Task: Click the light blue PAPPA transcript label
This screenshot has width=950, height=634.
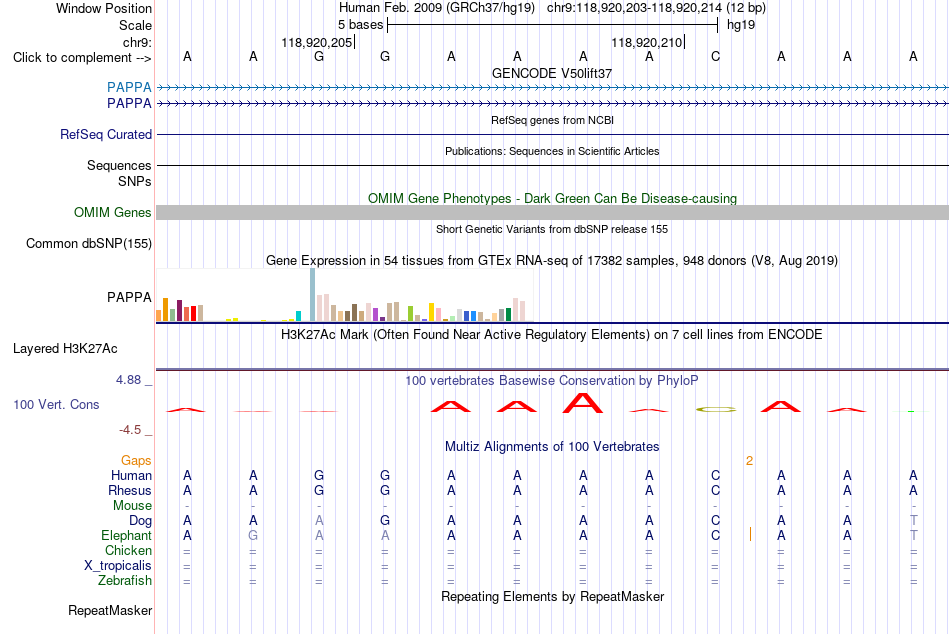Action: click(129, 87)
